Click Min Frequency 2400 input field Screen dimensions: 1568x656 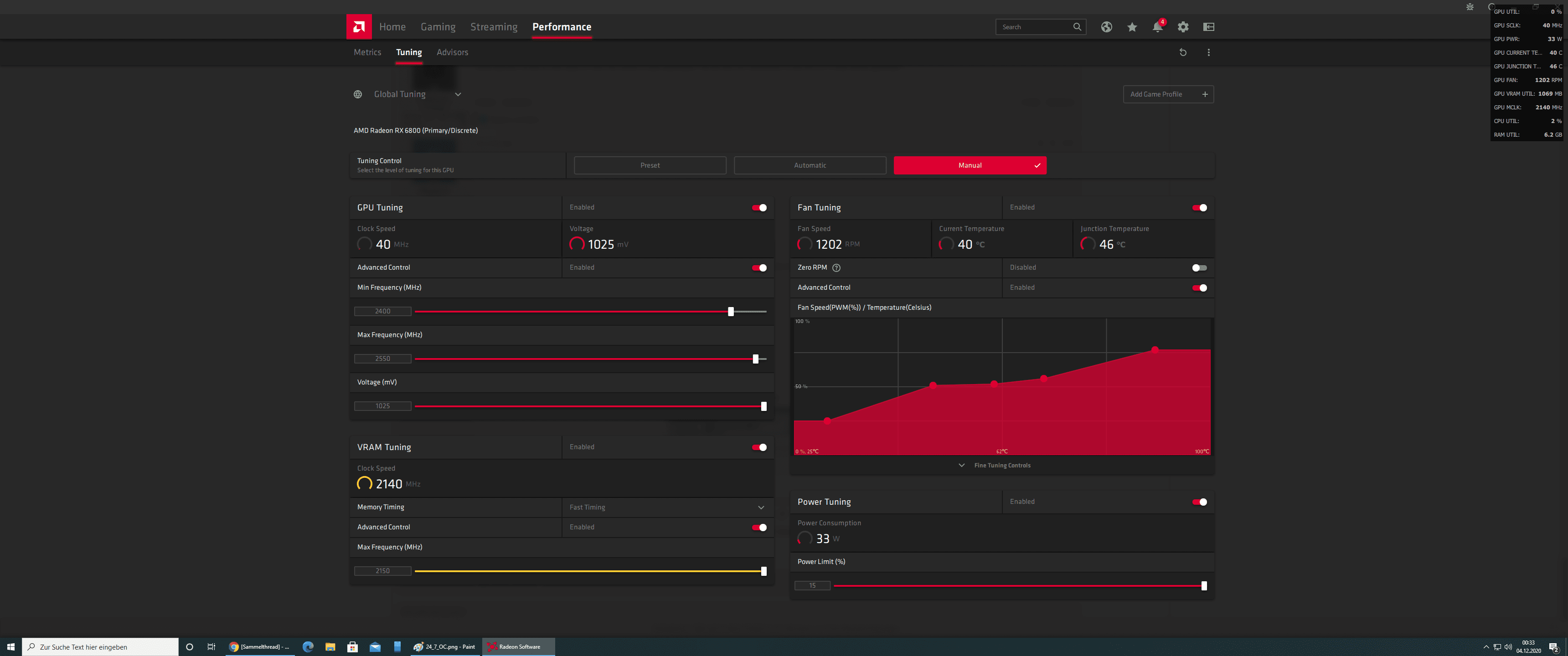pyautogui.click(x=383, y=312)
